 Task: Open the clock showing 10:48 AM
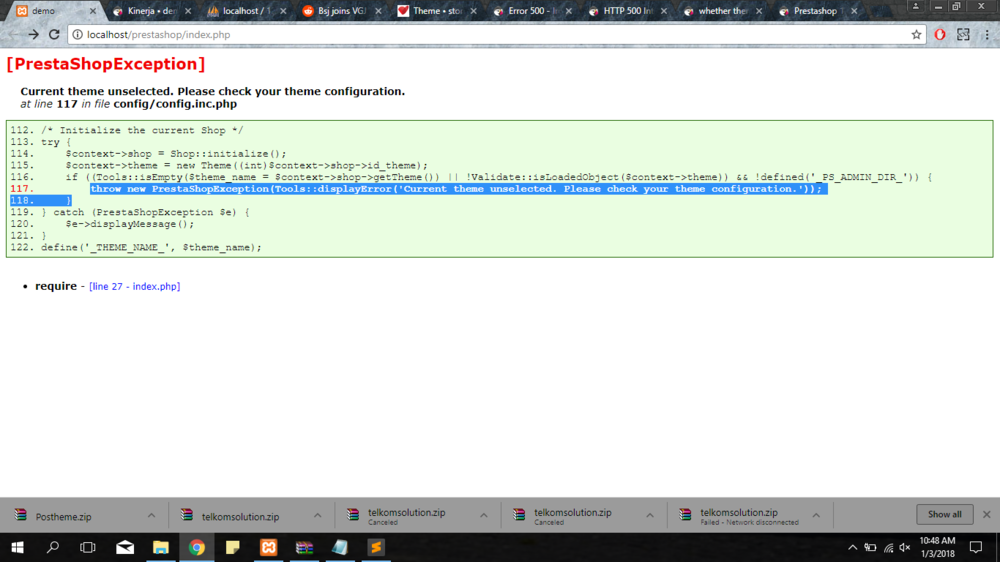click(938, 547)
